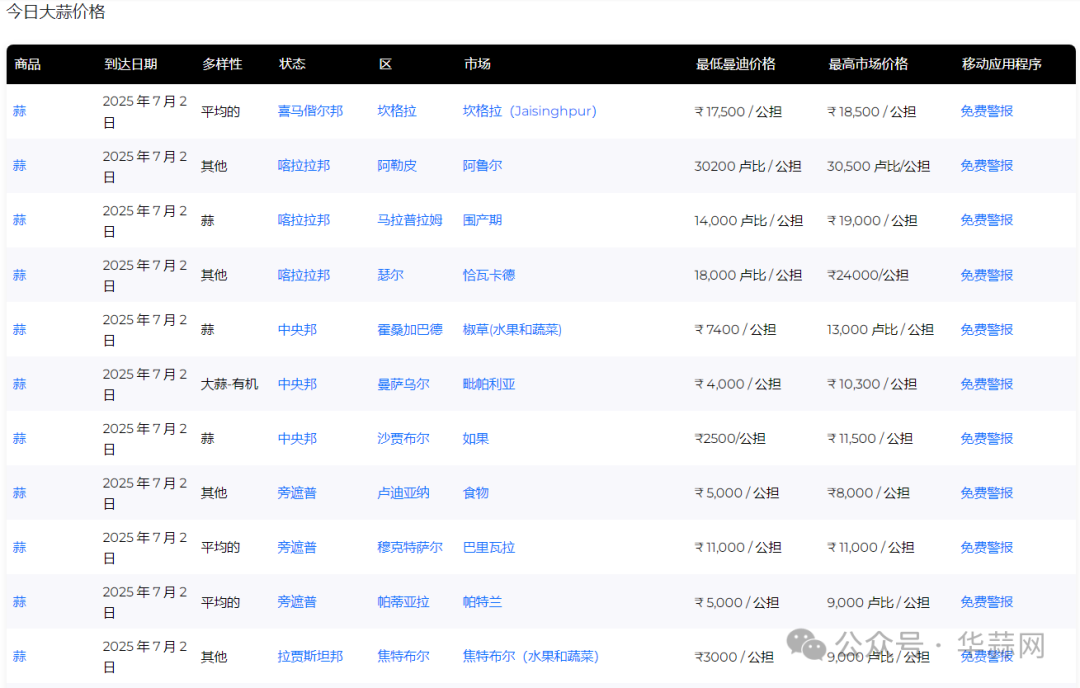This screenshot has height=688, width=1080.
Task: Open the 喜马偕尔邦 state link
Action: coord(310,111)
